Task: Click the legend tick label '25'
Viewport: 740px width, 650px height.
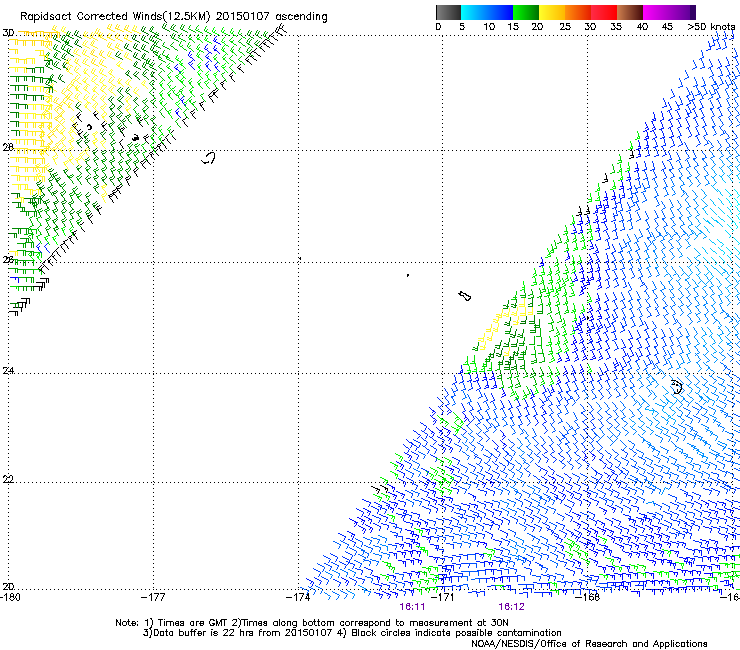Action: (565, 26)
